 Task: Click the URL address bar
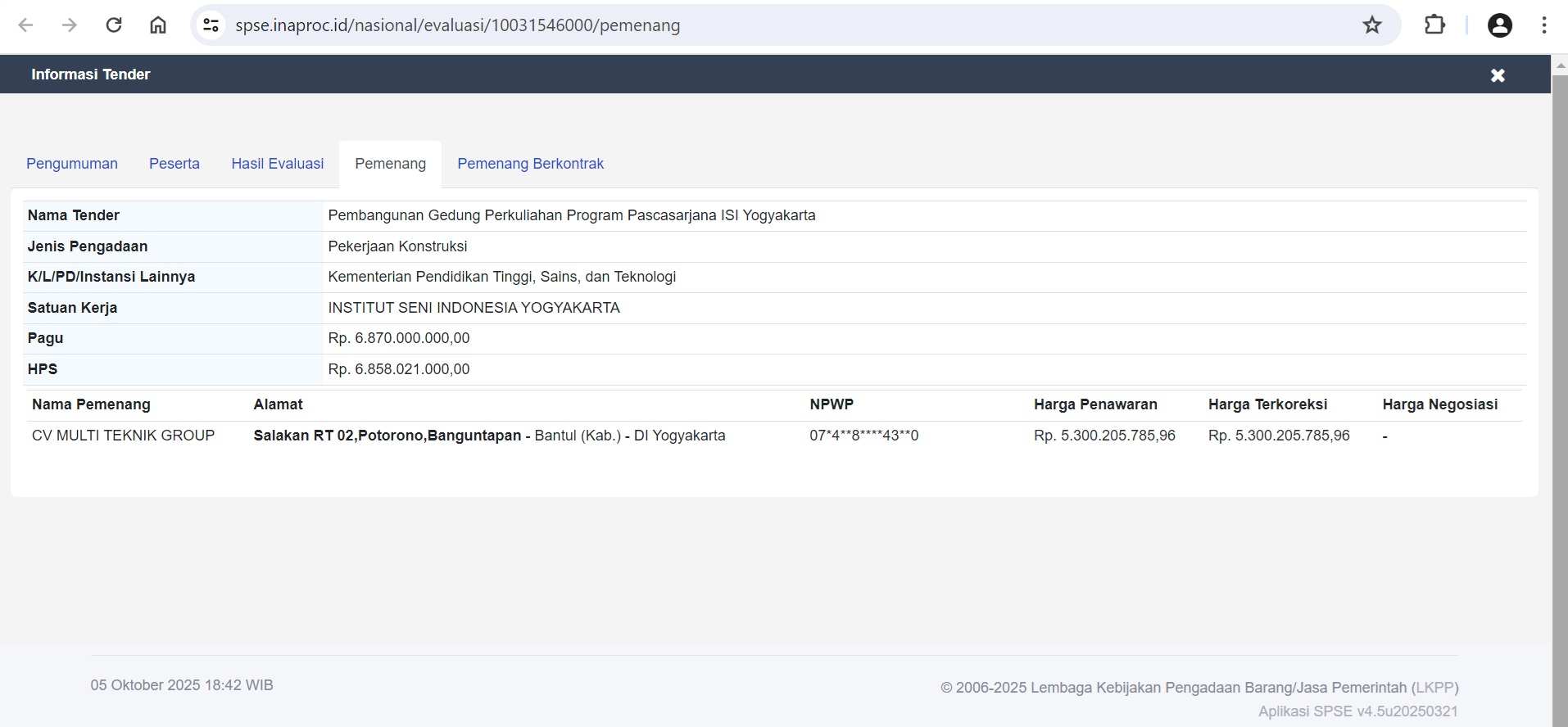coord(737,25)
